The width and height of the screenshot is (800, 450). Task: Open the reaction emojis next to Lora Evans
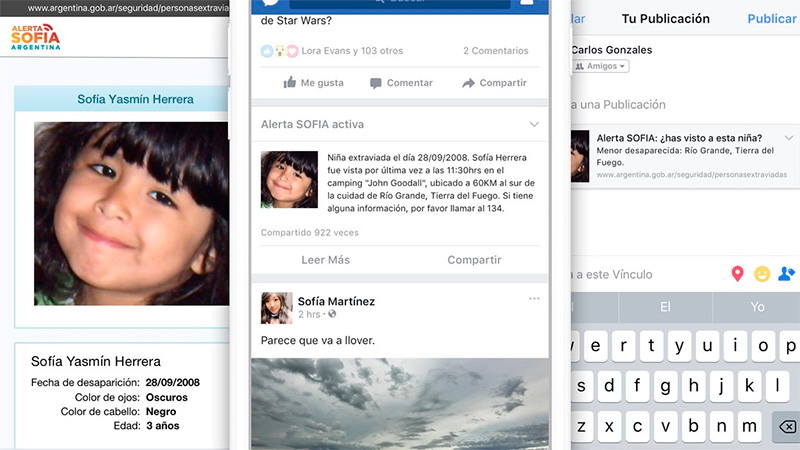tap(280, 51)
